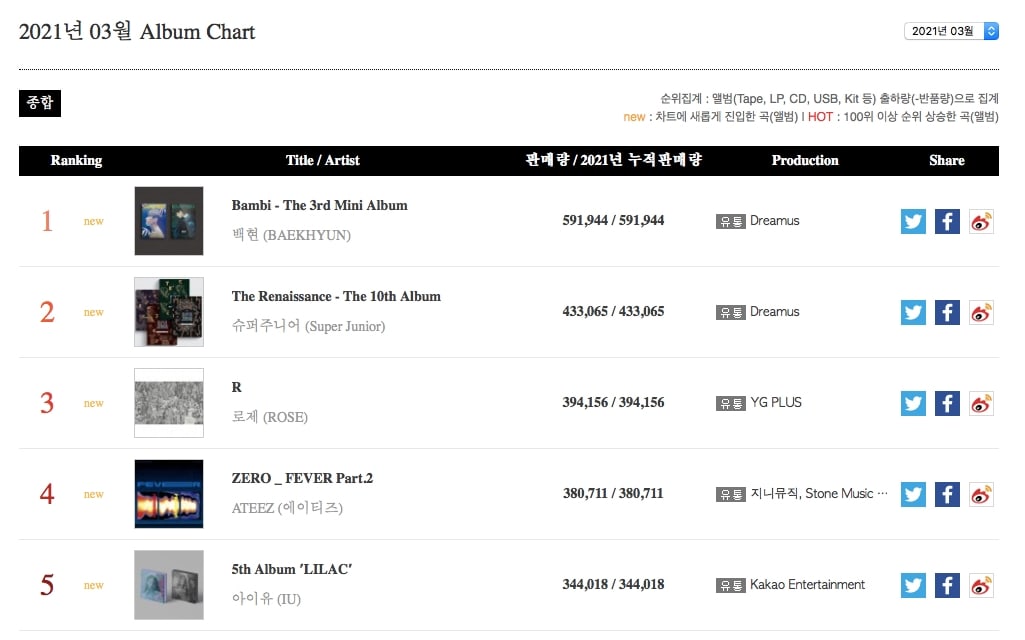
Task: Share LILAC album on Twitter
Action: [913, 585]
